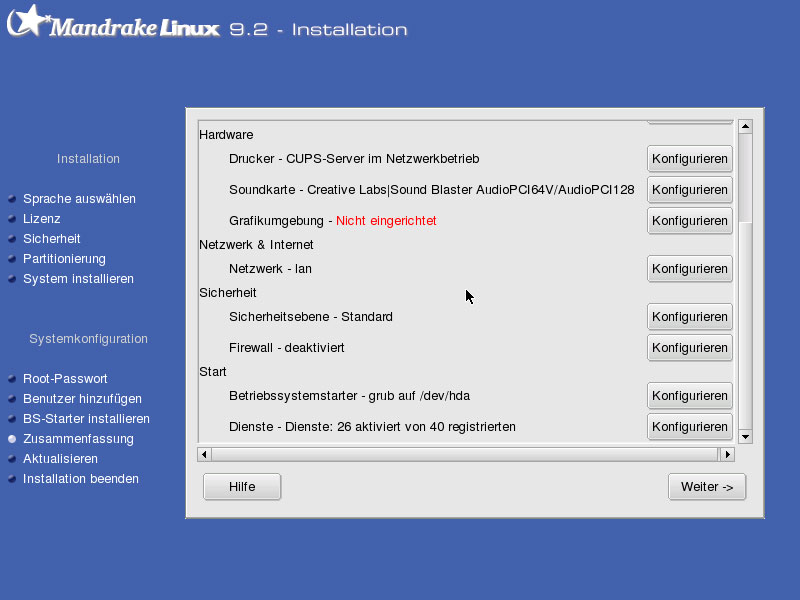Click the bullet beside Lizenz
Image resolution: width=800 pixels, height=600 pixels.
tap(12, 219)
